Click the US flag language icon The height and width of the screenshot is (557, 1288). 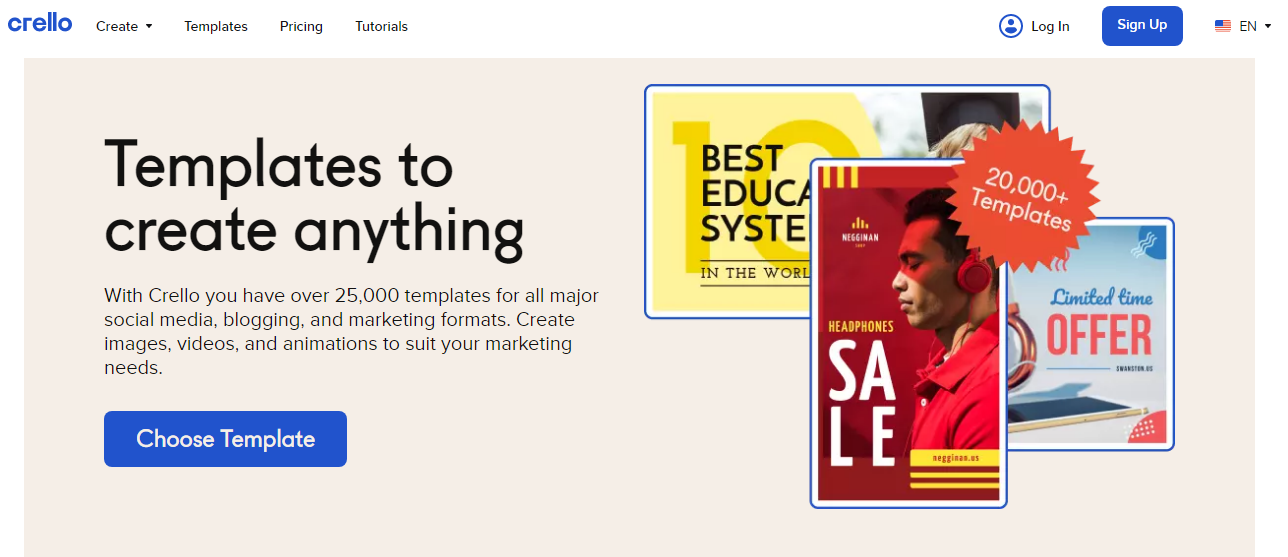[1222, 26]
